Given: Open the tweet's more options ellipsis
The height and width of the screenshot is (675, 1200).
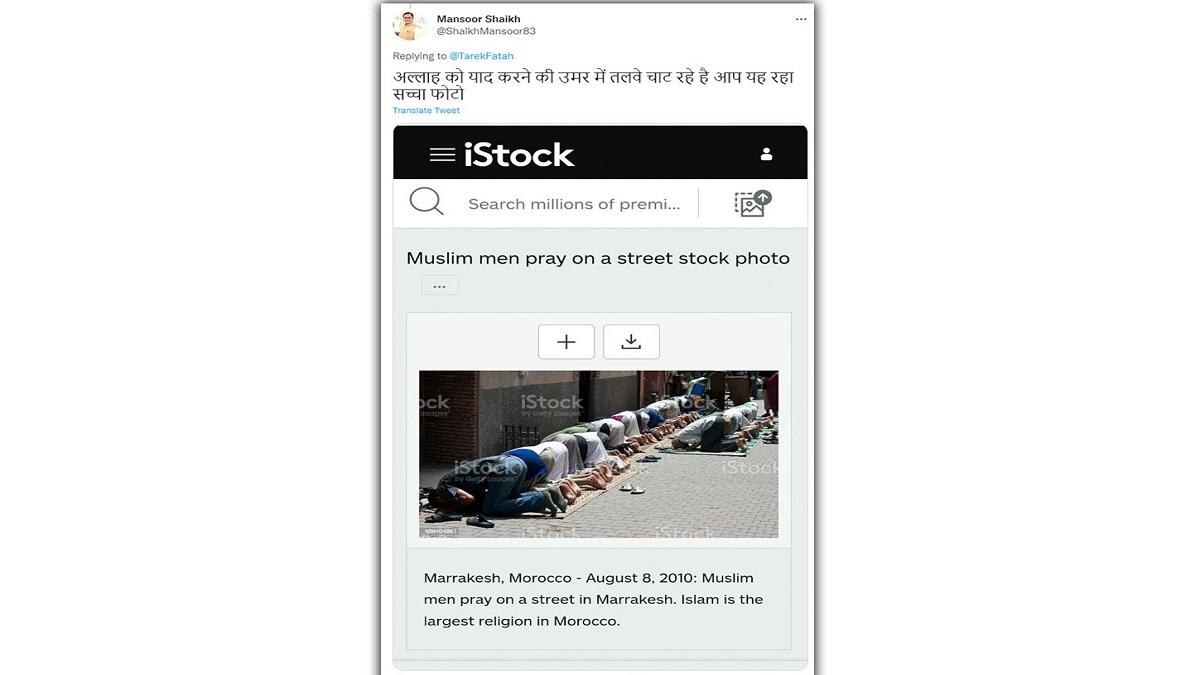Looking at the screenshot, I should pos(801,19).
